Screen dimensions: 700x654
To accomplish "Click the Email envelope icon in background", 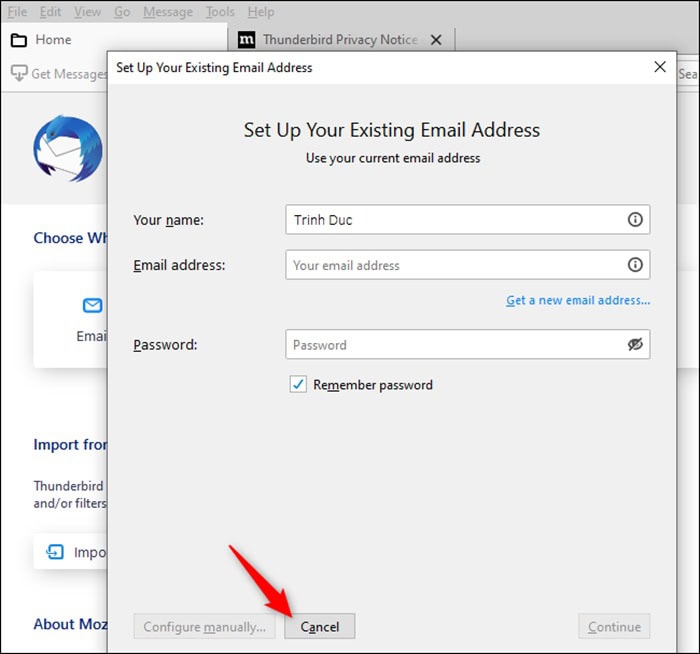I will tap(92, 305).
